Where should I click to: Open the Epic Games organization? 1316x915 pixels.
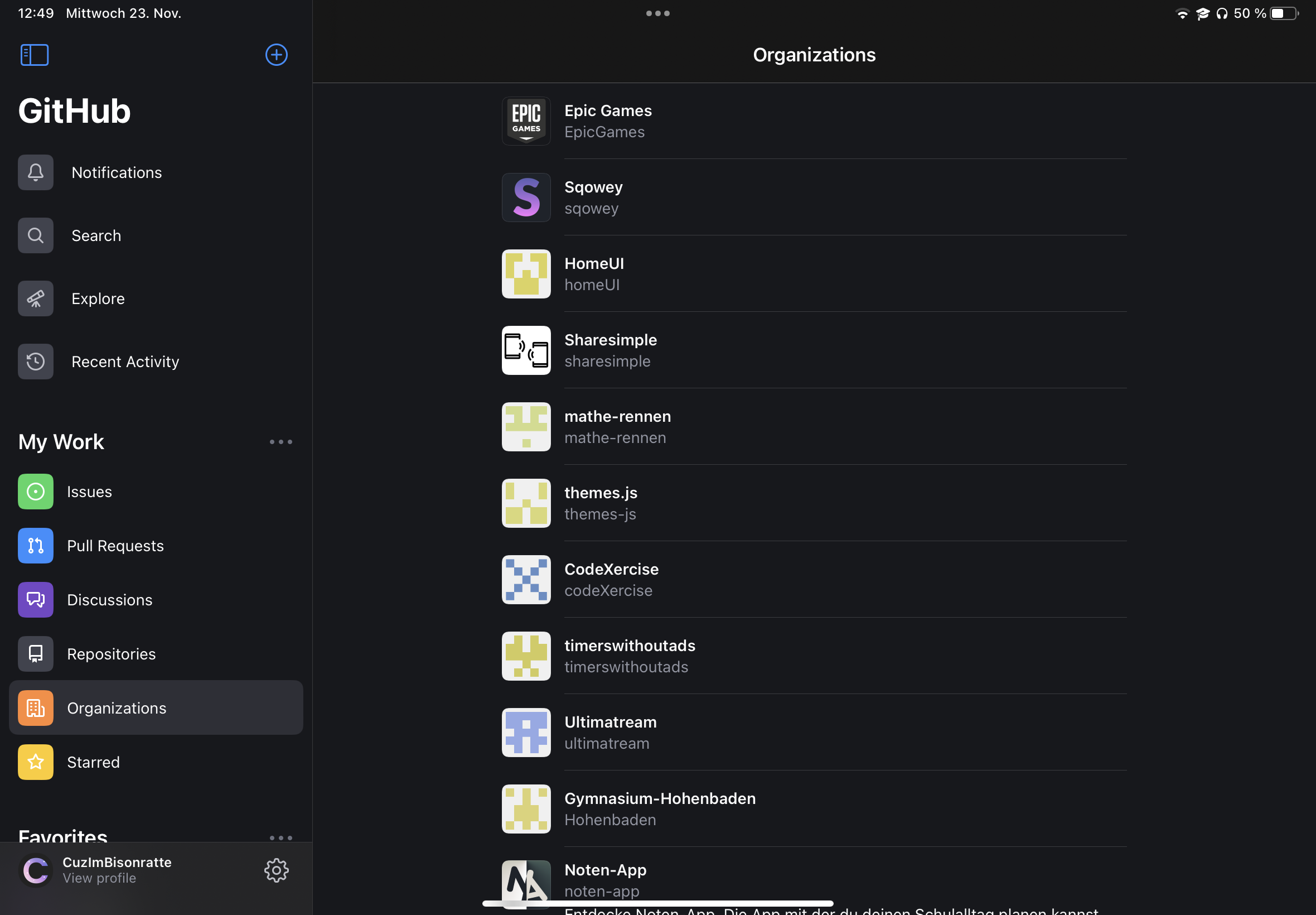pos(814,121)
